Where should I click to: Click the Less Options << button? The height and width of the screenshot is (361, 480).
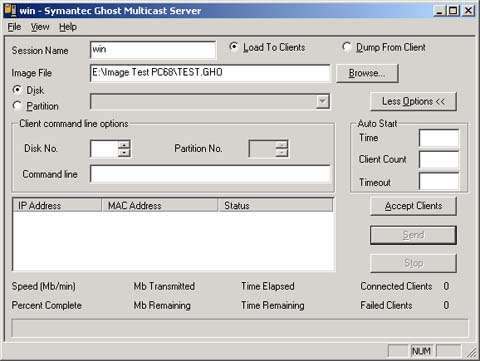click(x=413, y=101)
